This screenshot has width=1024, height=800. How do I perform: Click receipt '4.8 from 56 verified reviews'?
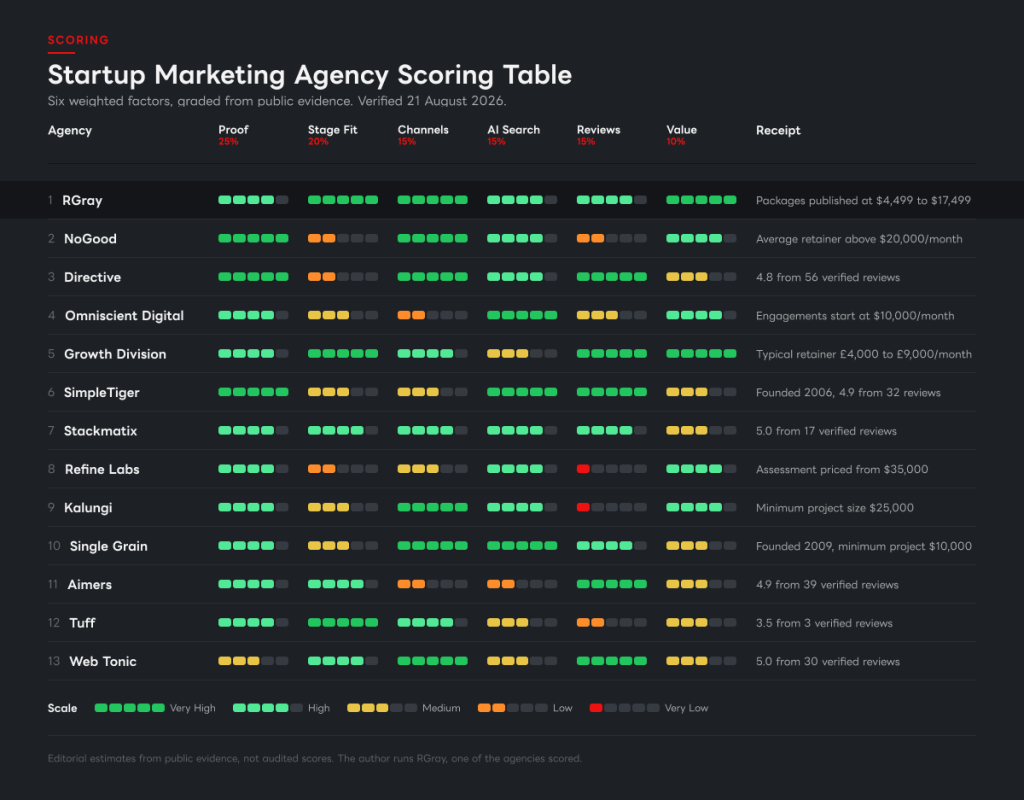point(828,278)
